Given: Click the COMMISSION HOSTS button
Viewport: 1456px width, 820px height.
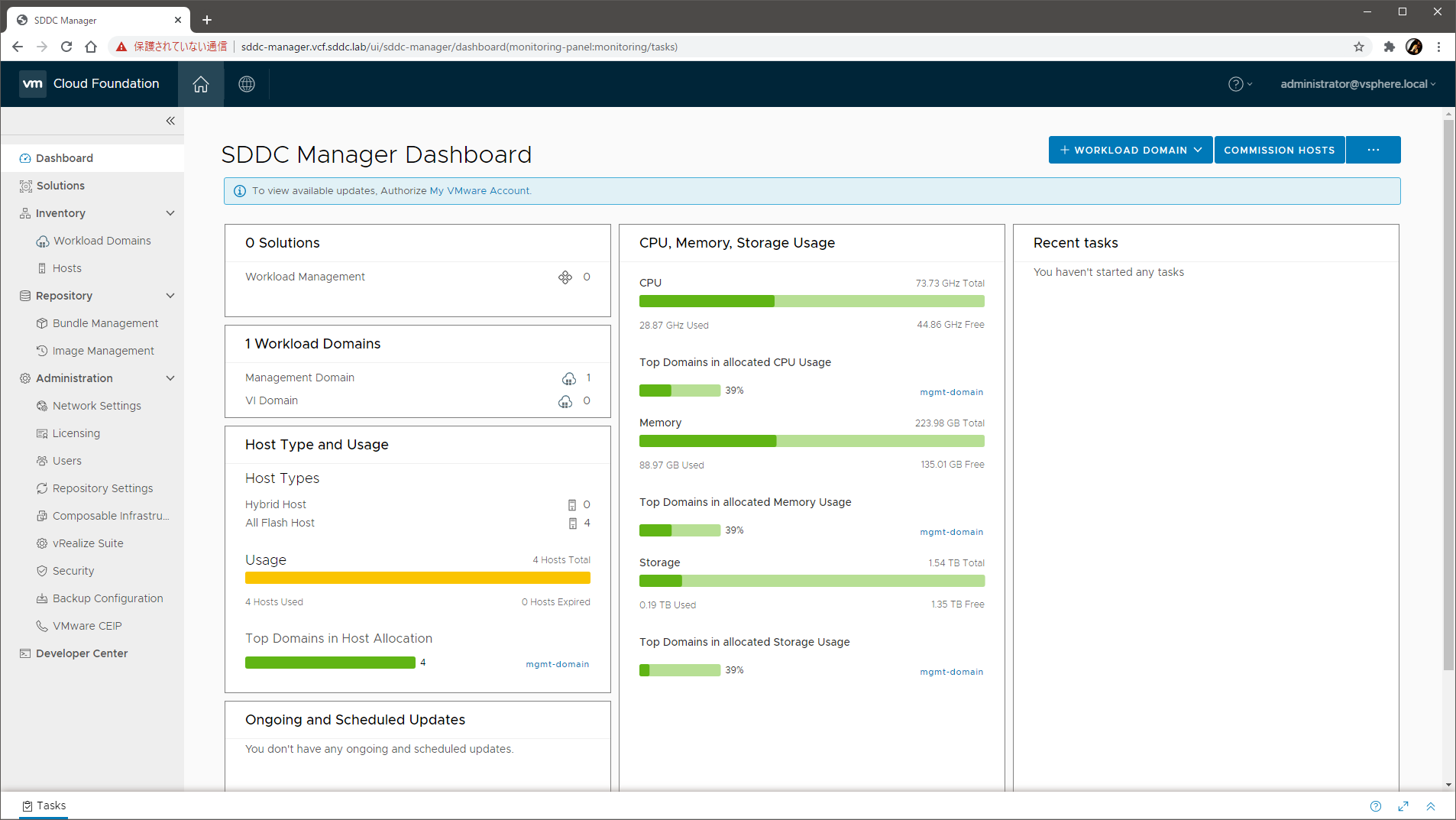Looking at the screenshot, I should point(1278,150).
